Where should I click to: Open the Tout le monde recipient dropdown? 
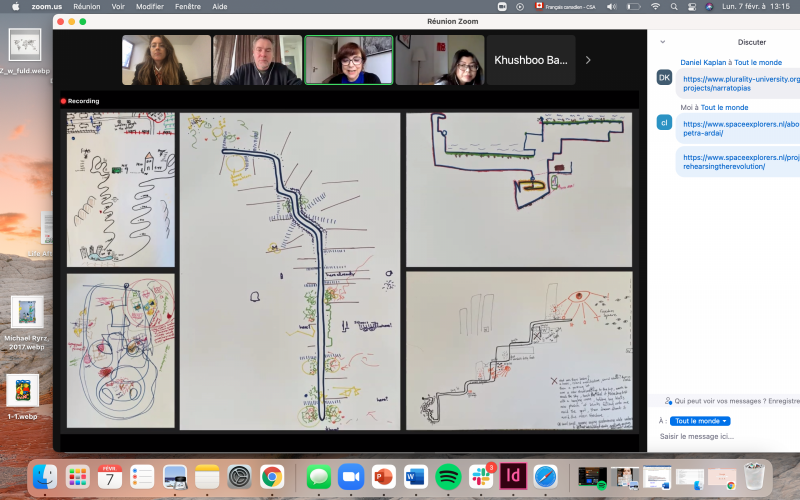(x=700, y=421)
